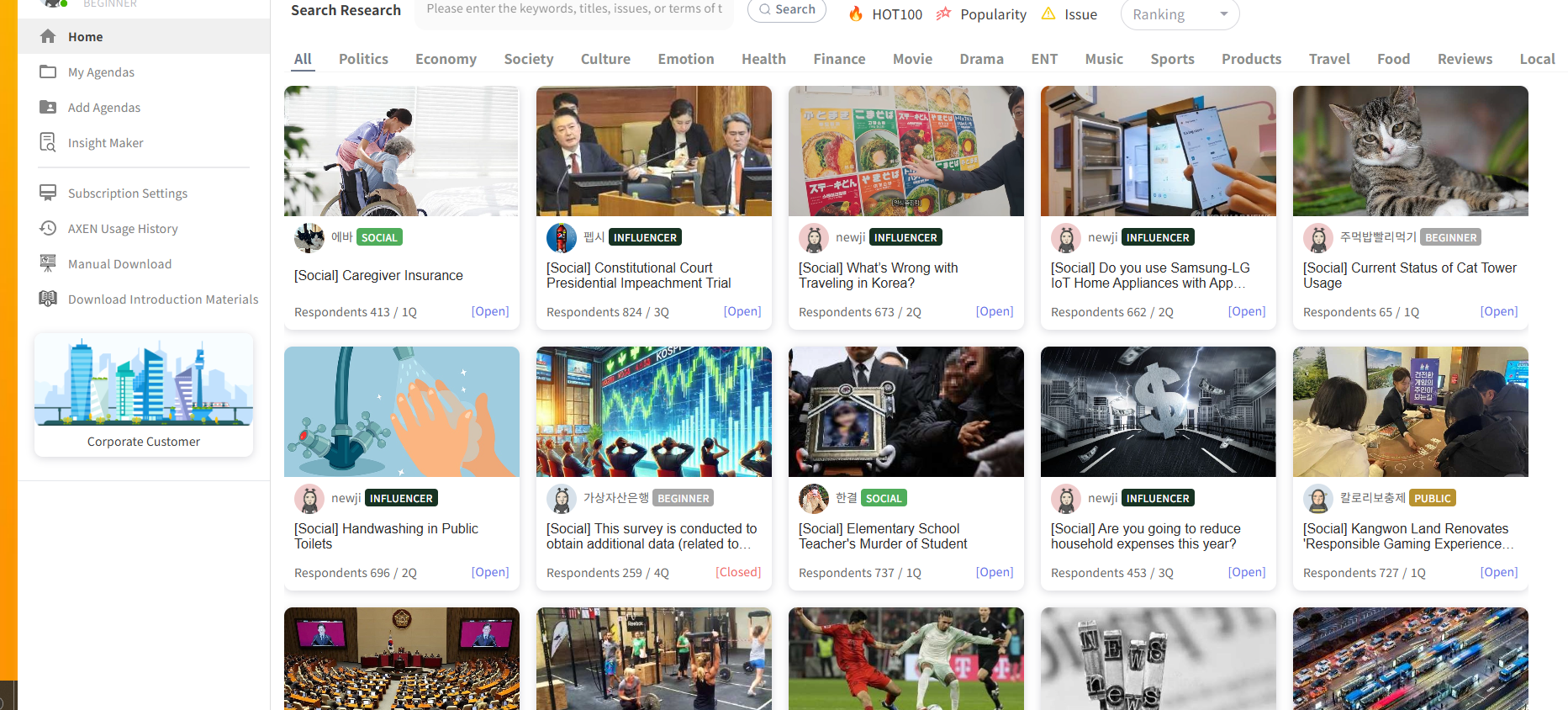Click 'Respondents 453 / 3Q' text

(x=1112, y=573)
